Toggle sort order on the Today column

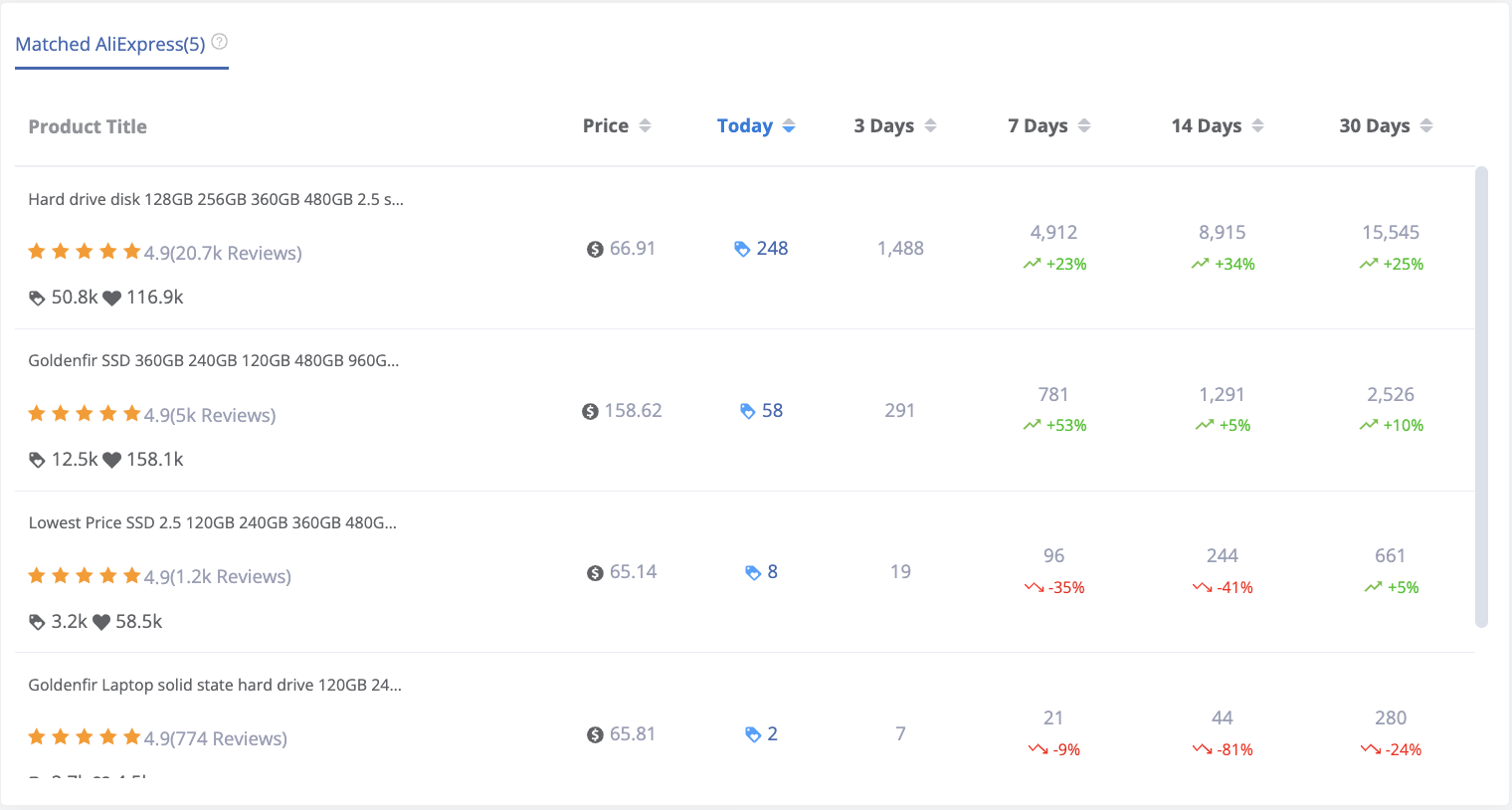tap(789, 125)
